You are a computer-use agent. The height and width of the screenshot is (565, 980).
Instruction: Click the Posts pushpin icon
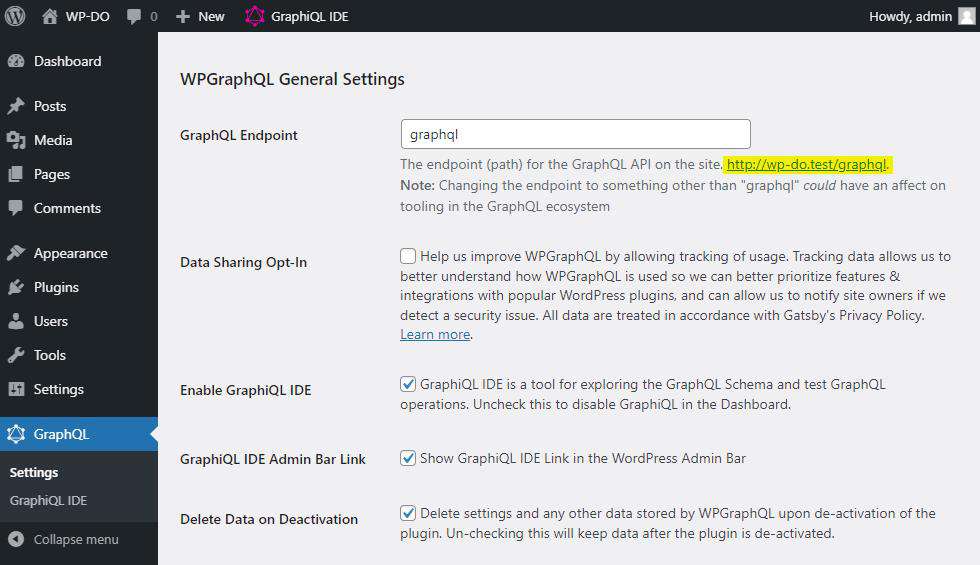click(x=16, y=106)
